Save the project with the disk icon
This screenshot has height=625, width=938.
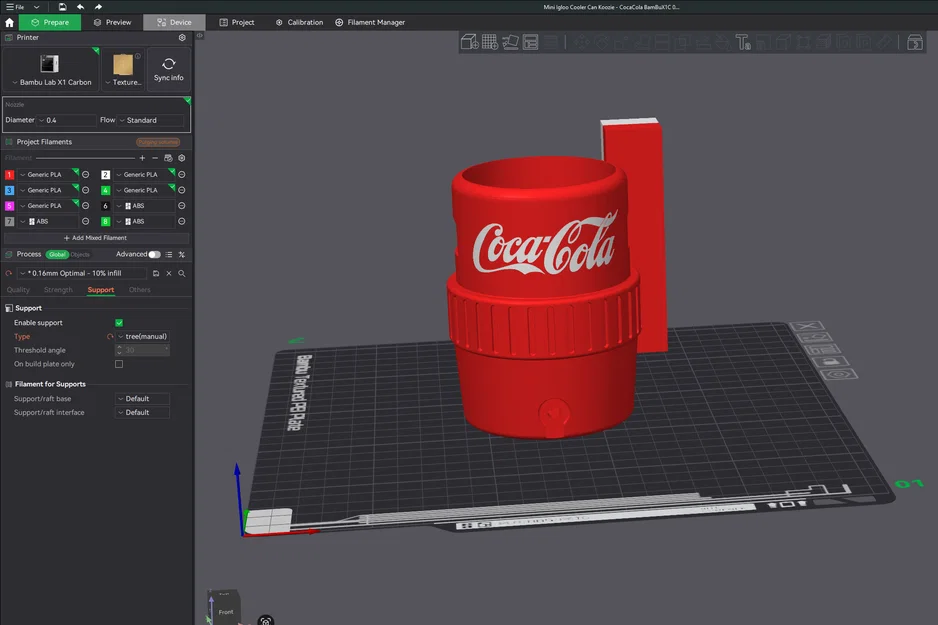[x=62, y=7]
